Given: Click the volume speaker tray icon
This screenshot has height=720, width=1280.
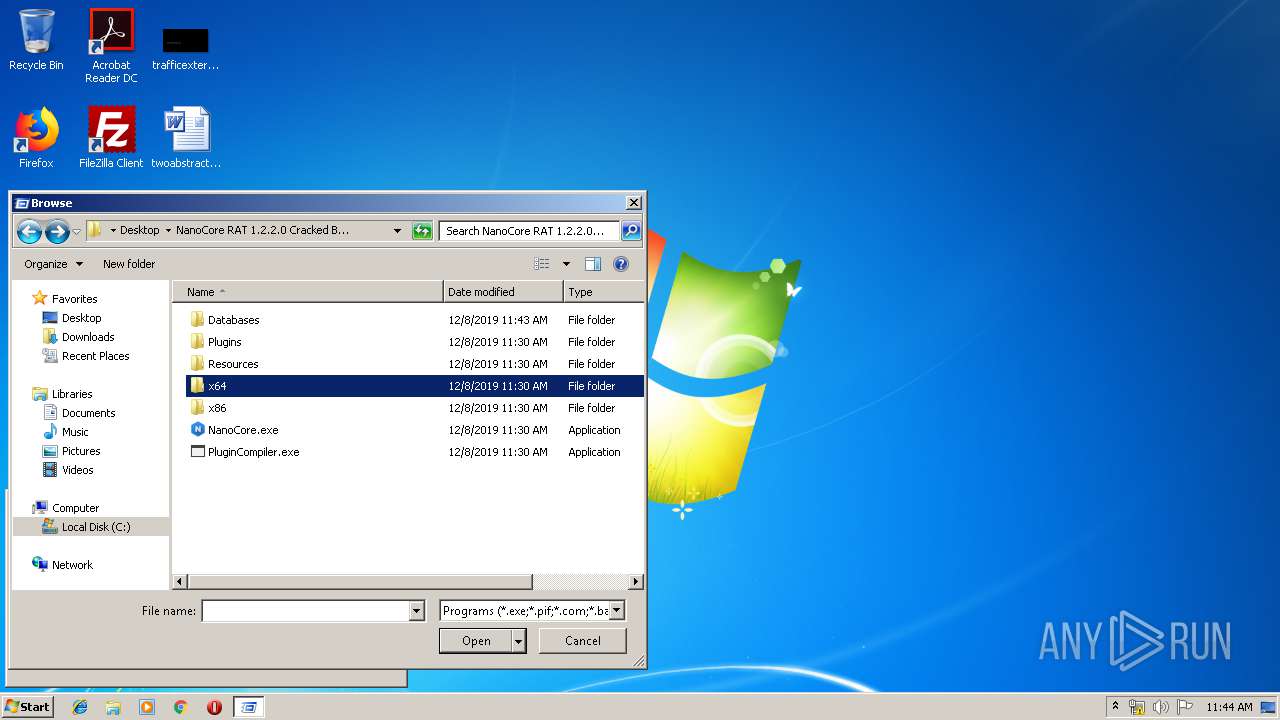Looking at the screenshot, I should (x=1161, y=707).
